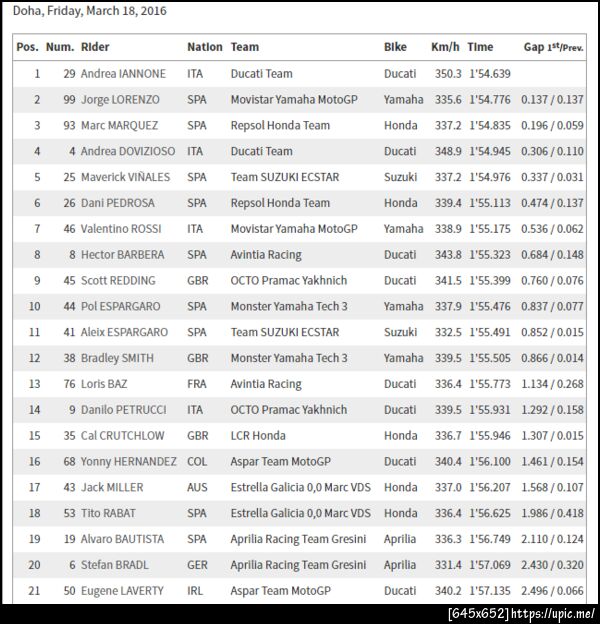
Task: Click the Doha date heading text
Action: click(90, 12)
